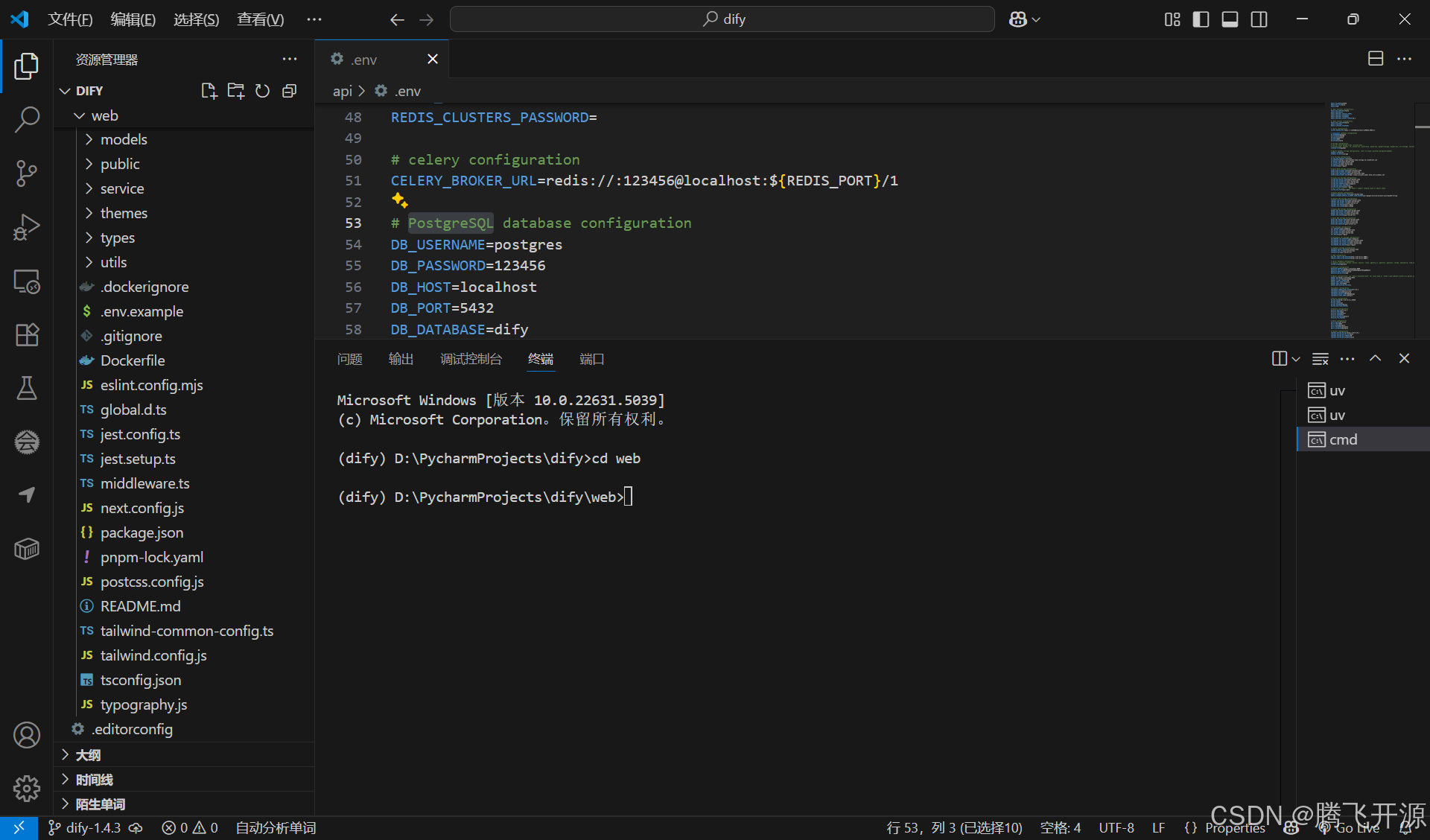1430x840 pixels.
Task: Open the Search view in activity bar
Action: [x=27, y=119]
